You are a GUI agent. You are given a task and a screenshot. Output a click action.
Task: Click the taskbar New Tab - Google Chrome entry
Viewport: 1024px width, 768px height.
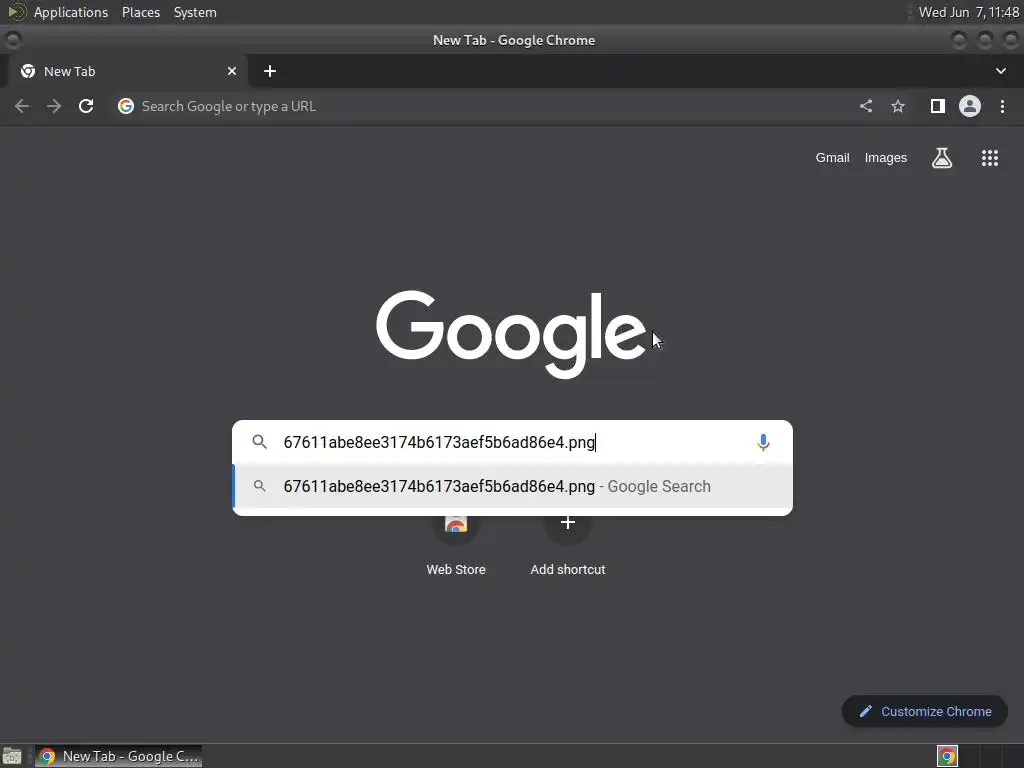[118, 756]
